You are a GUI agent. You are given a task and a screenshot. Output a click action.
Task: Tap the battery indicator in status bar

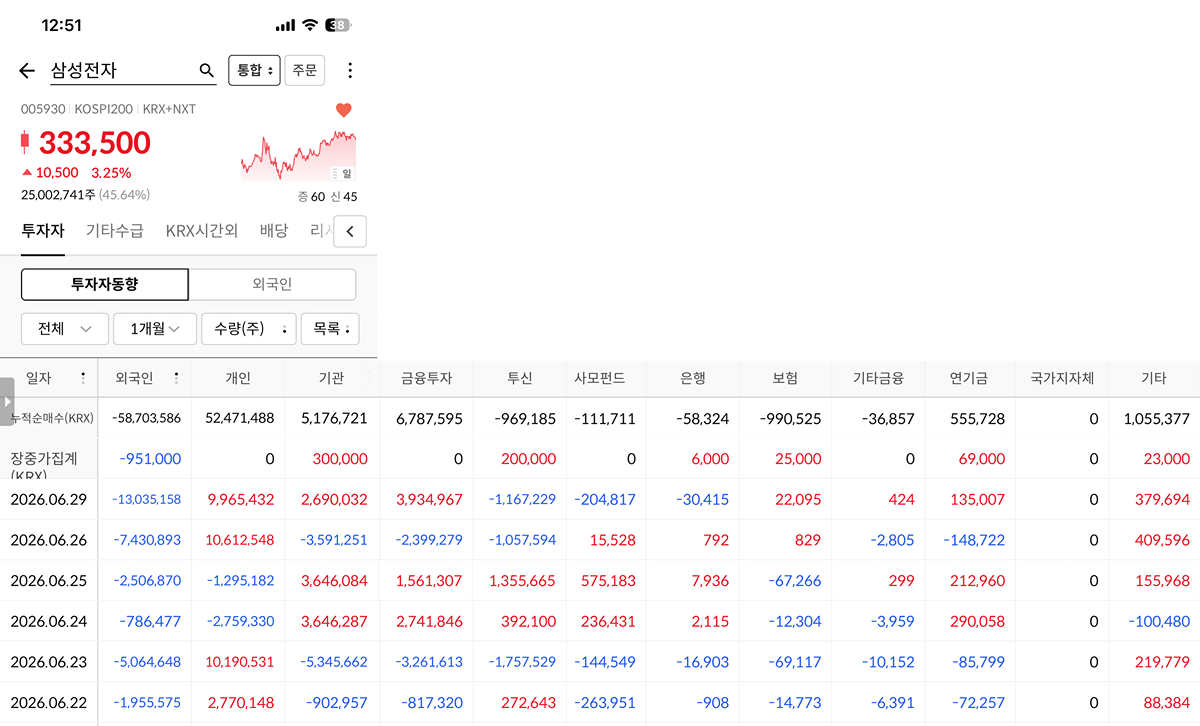(338, 25)
